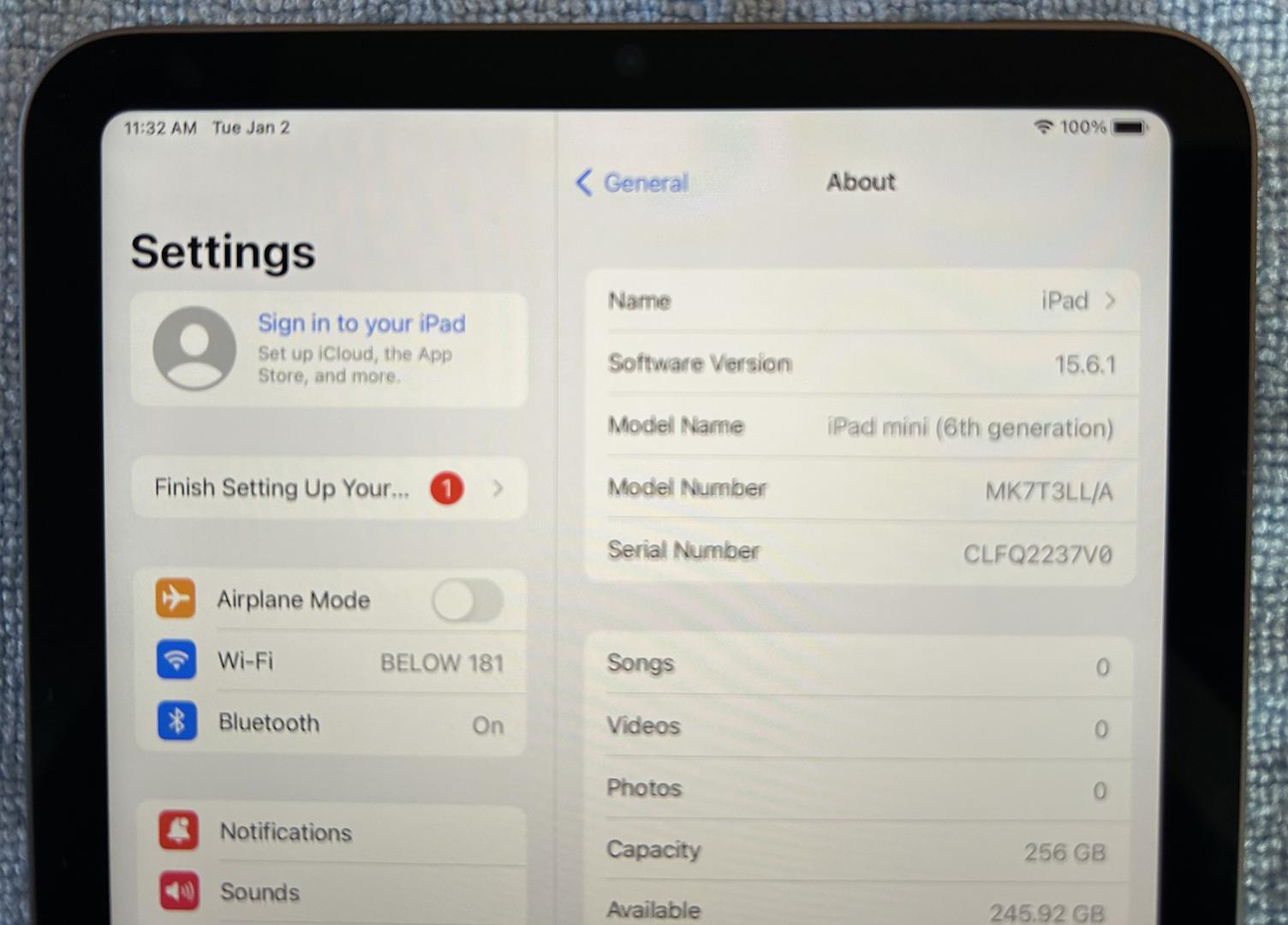Tap the About title heading
The height and width of the screenshot is (925, 1288).
pyautogui.click(x=861, y=182)
